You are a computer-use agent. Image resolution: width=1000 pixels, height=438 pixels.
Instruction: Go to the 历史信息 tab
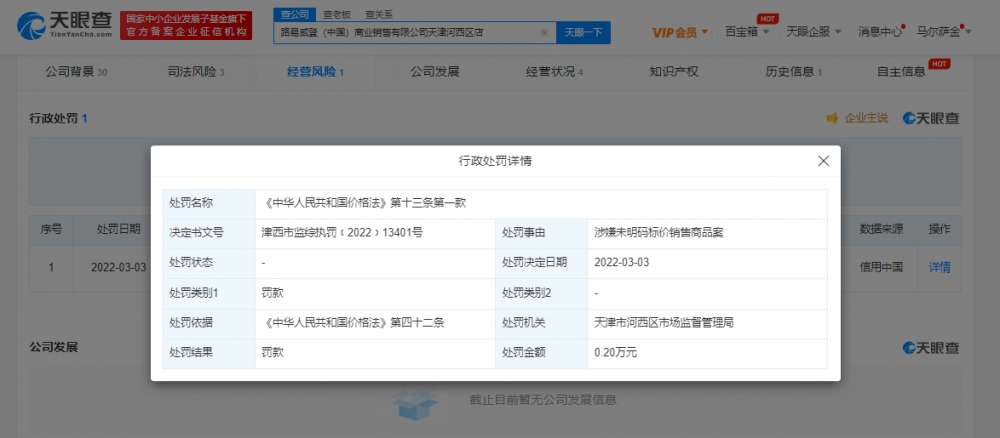coord(793,72)
